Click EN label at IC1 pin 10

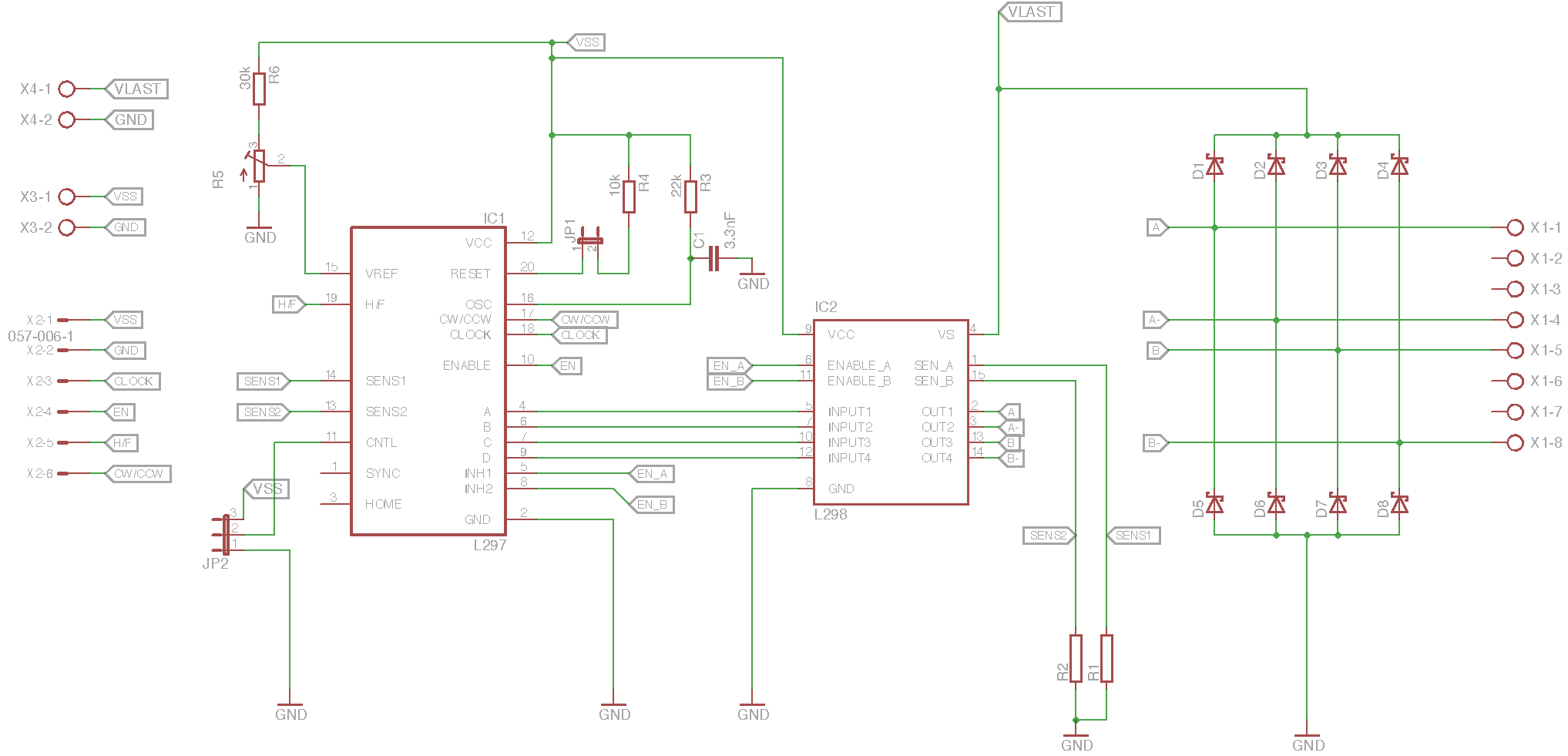[567, 366]
